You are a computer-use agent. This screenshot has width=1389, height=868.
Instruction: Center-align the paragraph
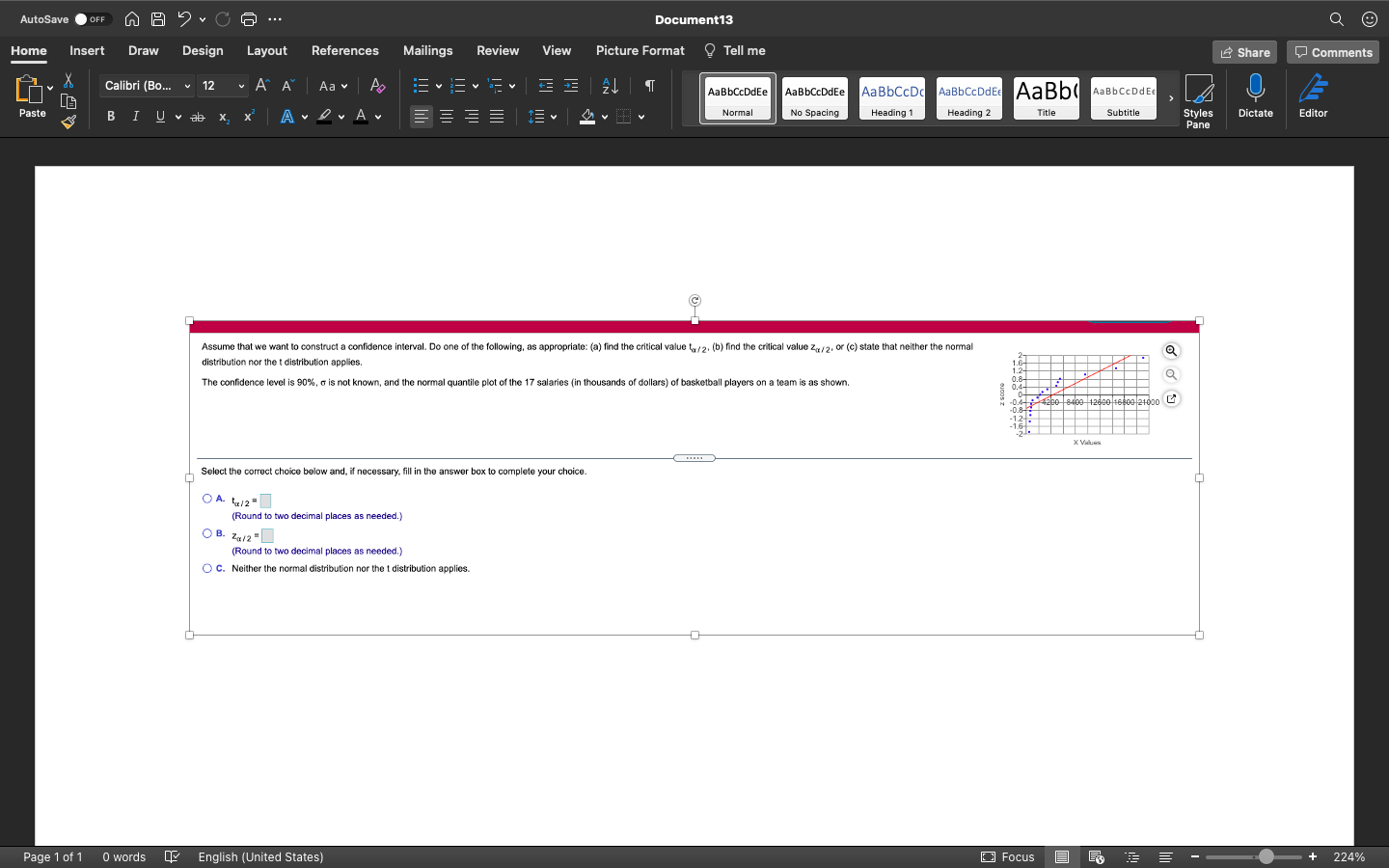click(446, 117)
